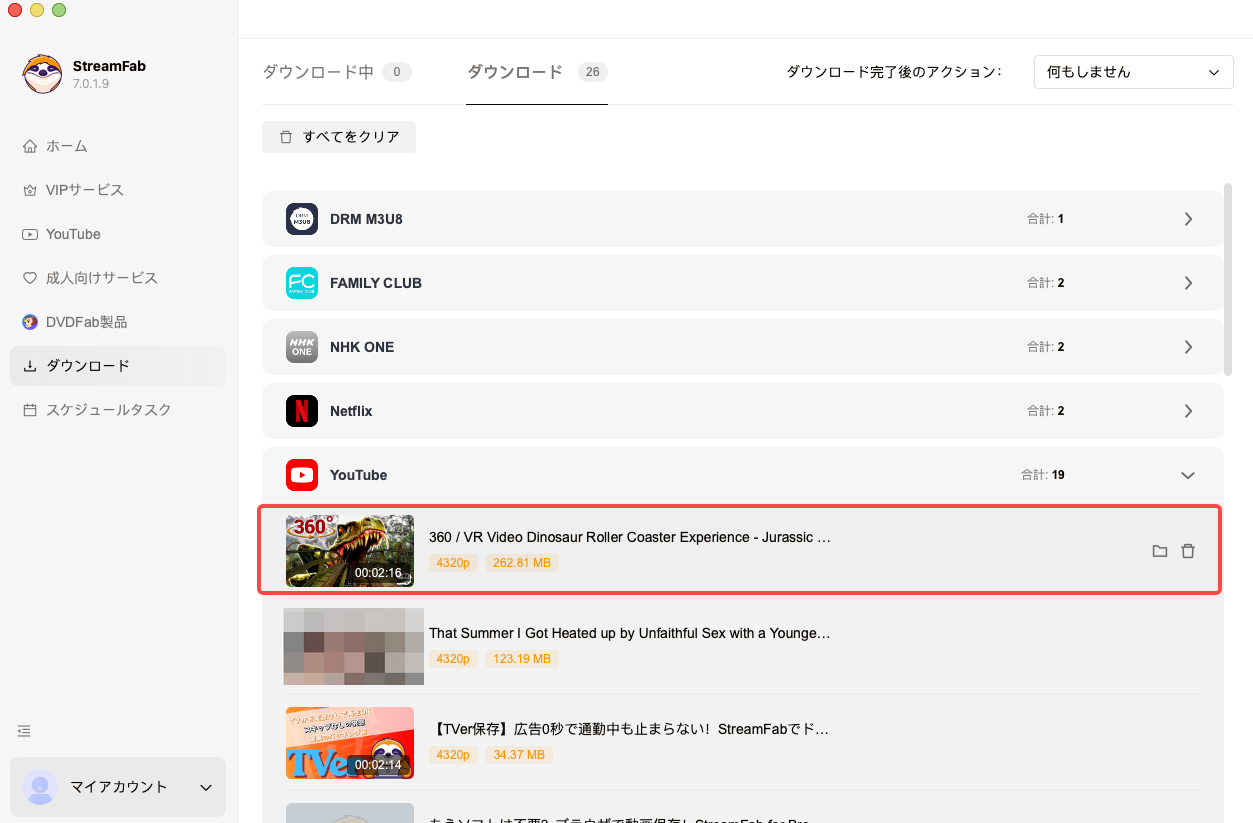The height and width of the screenshot is (823, 1253).
Task: Expand the FAMILY CLUB group chevron
Action: [x=1188, y=283]
